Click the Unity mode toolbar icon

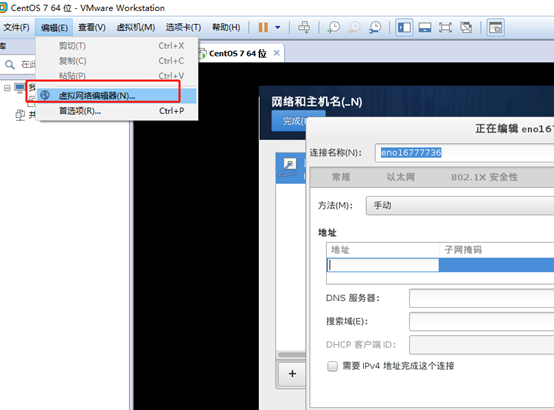pyautogui.click(x=466, y=27)
